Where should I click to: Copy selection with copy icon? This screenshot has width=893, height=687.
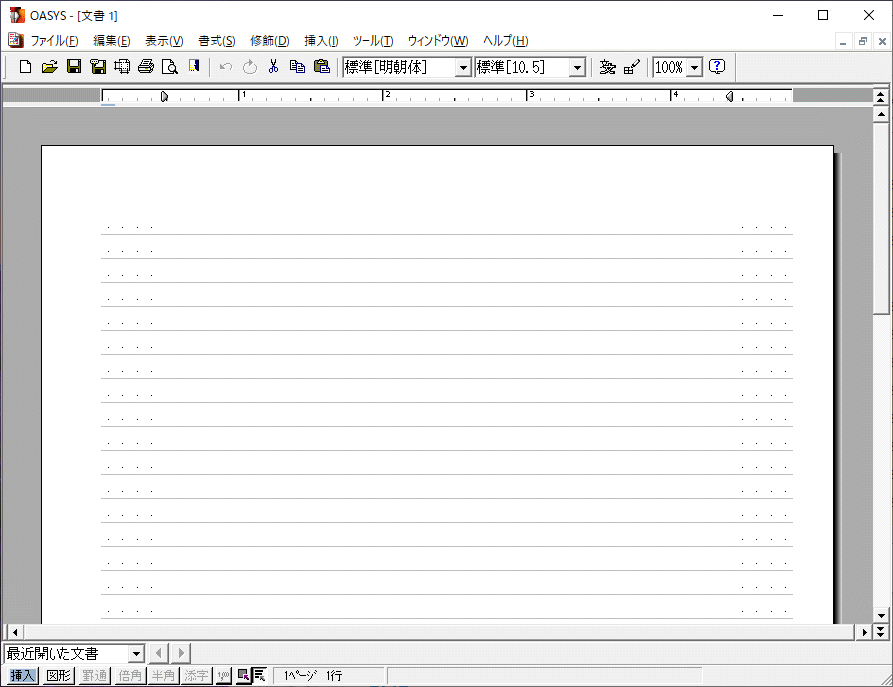297,67
